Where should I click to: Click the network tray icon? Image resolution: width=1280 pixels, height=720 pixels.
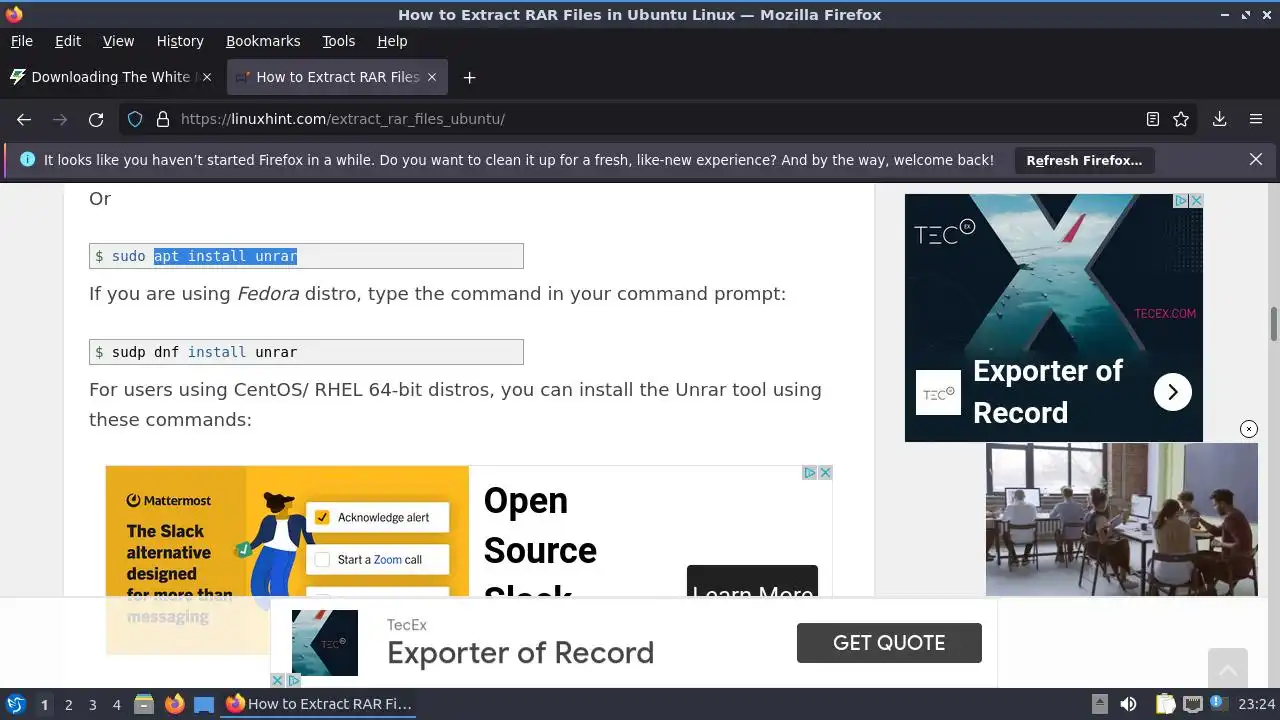coord(1192,704)
